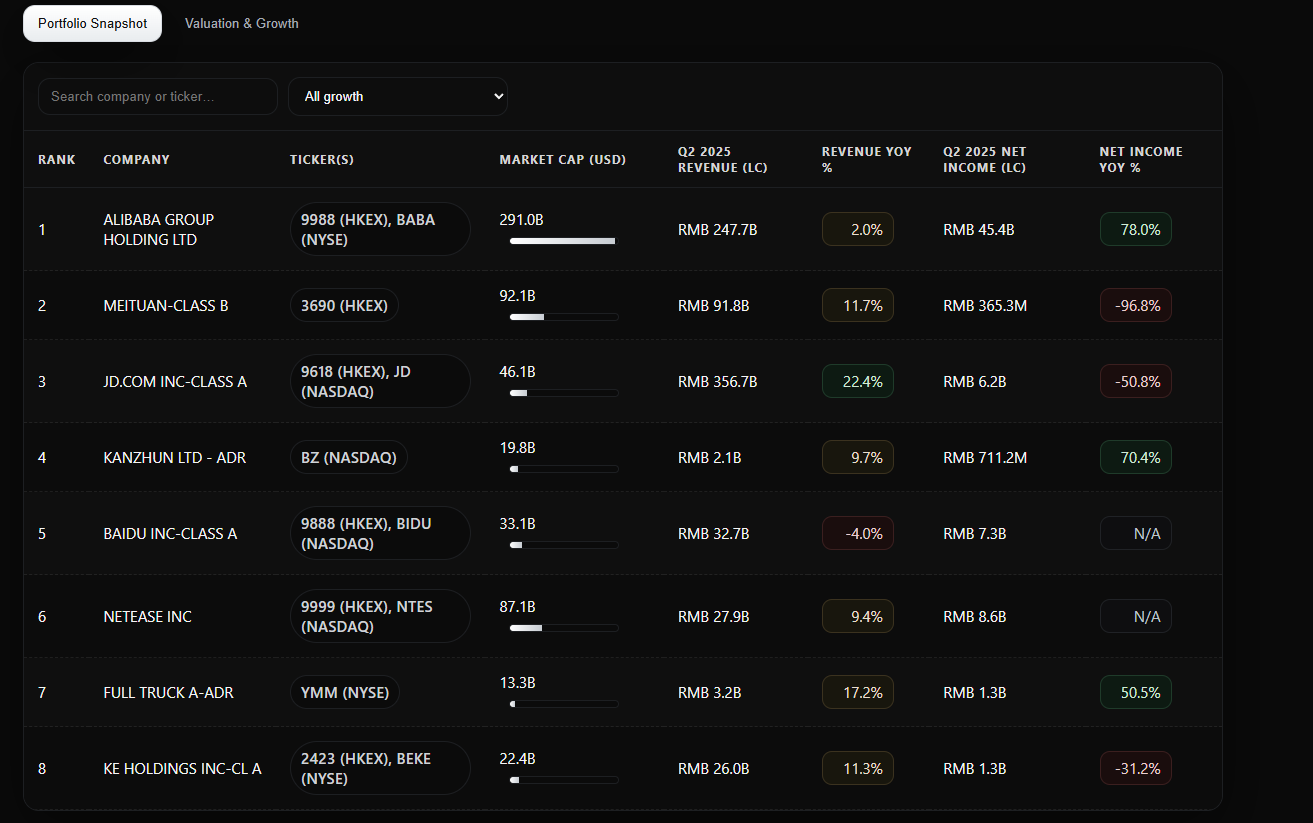Click the market cap bar under 92.1B

tap(564, 317)
